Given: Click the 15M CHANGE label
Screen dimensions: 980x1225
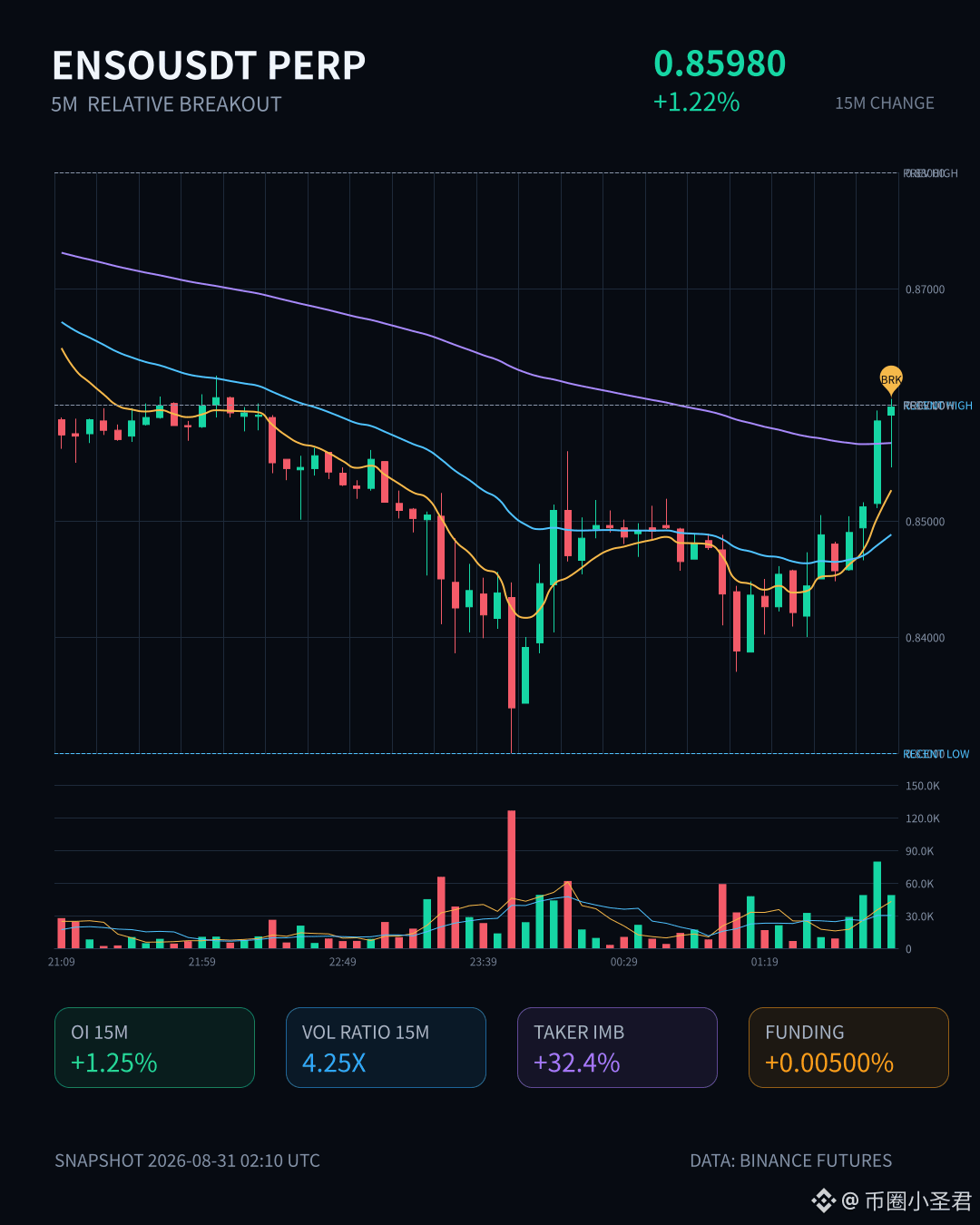Looking at the screenshot, I should point(885,103).
